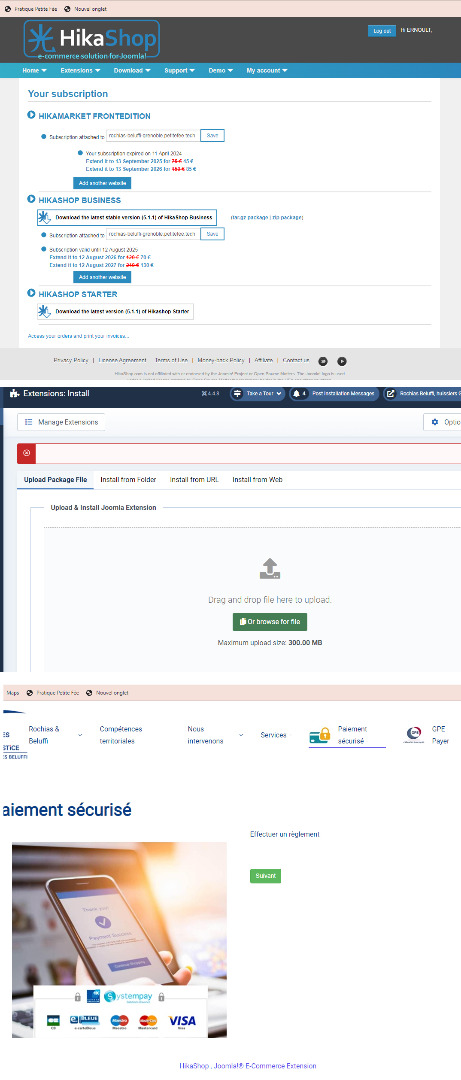Click arrow icon beside HIKASHOP STARTER

[31, 293]
